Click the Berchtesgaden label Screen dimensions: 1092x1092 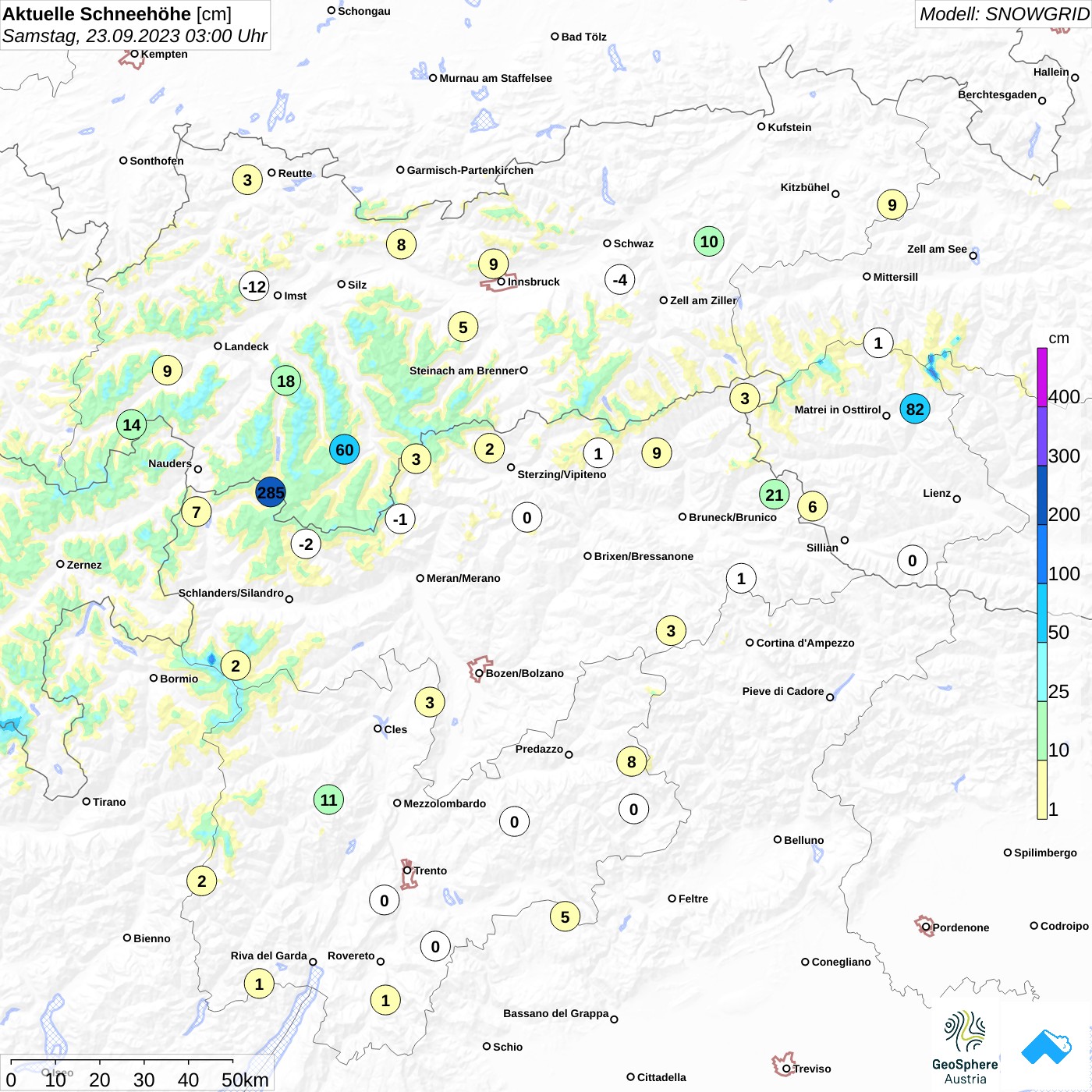[997, 94]
